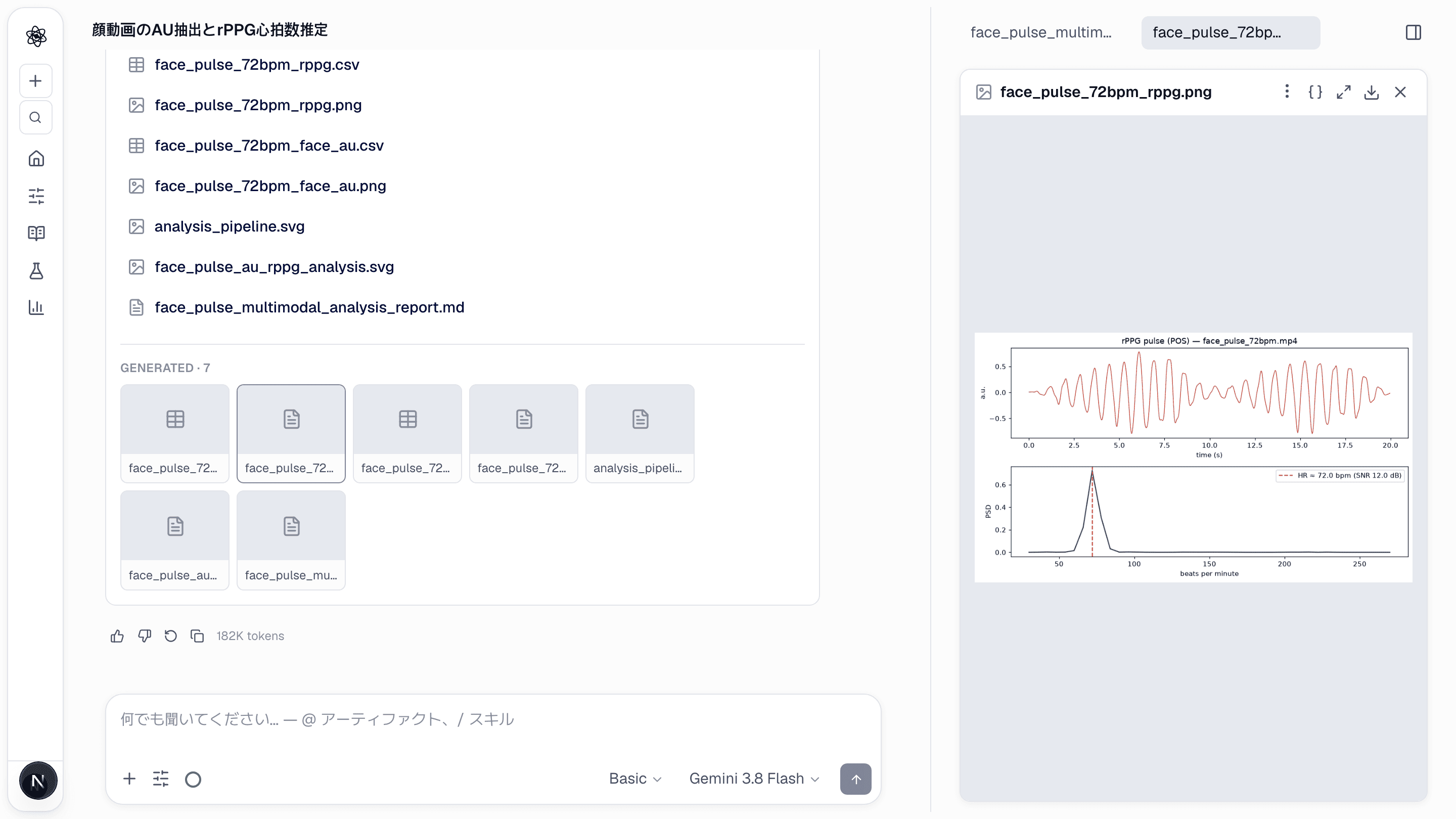The width and height of the screenshot is (1456, 819).
Task: Open the three-dot menu on the rppg.png preview
Action: (x=1287, y=92)
